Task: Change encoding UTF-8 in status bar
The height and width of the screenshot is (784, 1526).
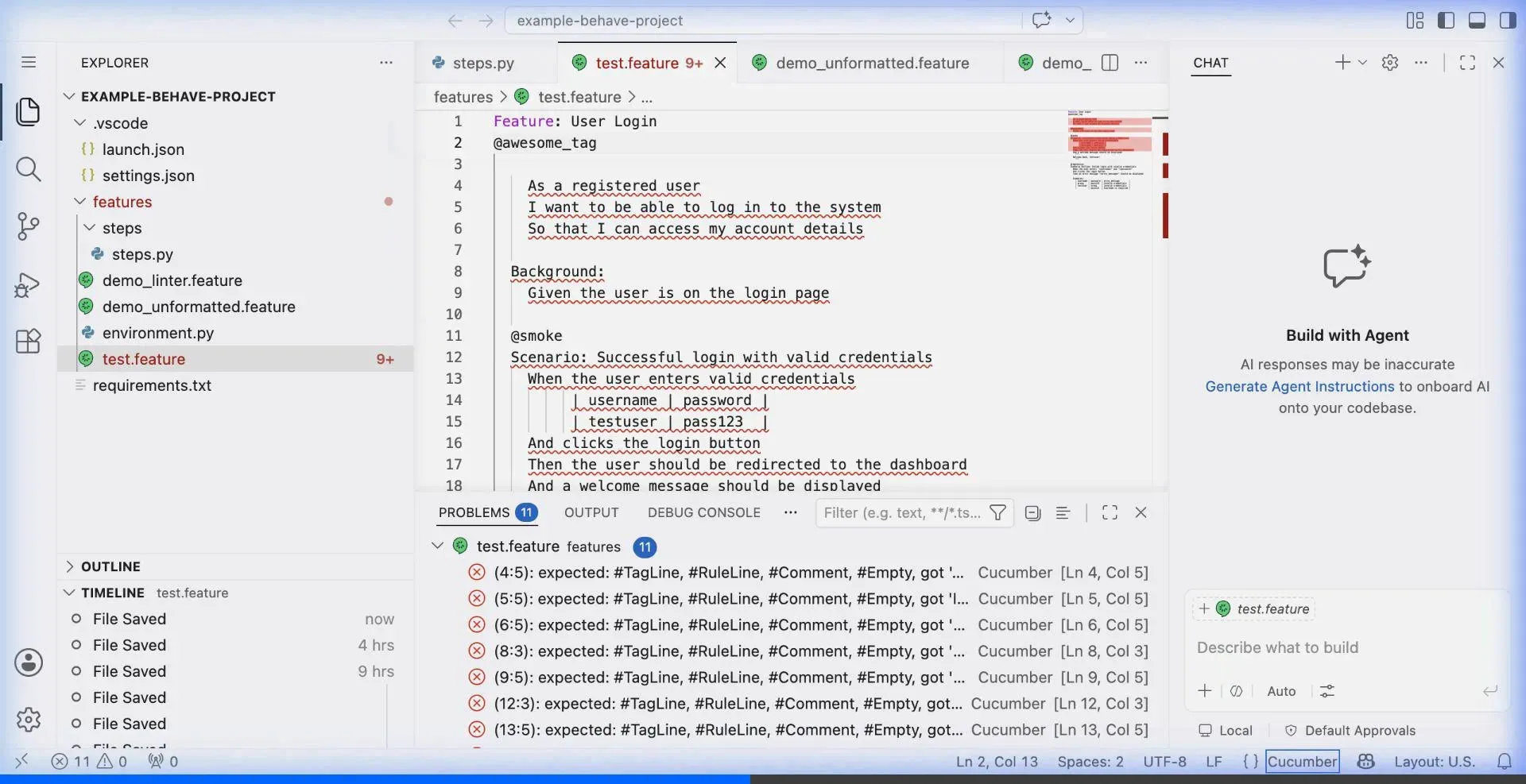Action: 1164,762
